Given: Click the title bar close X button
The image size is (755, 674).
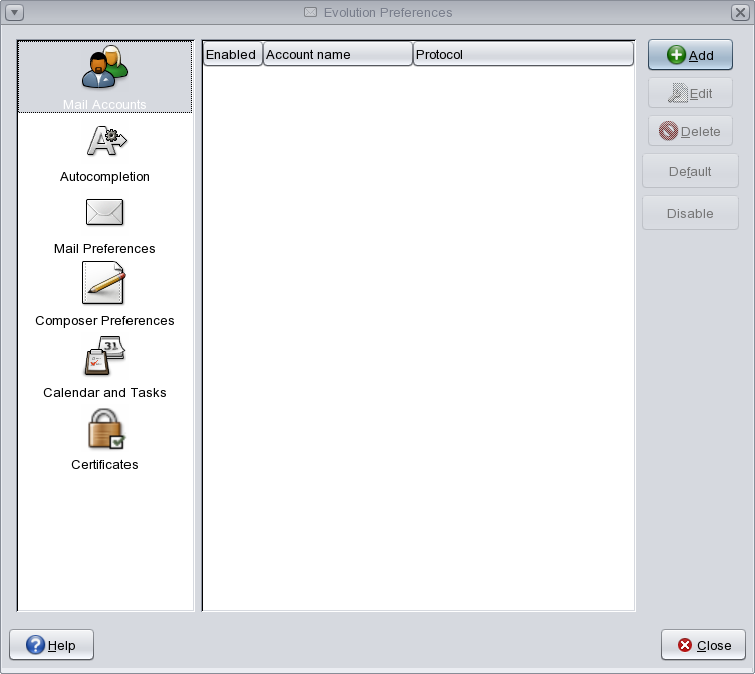Looking at the screenshot, I should click(x=740, y=13).
